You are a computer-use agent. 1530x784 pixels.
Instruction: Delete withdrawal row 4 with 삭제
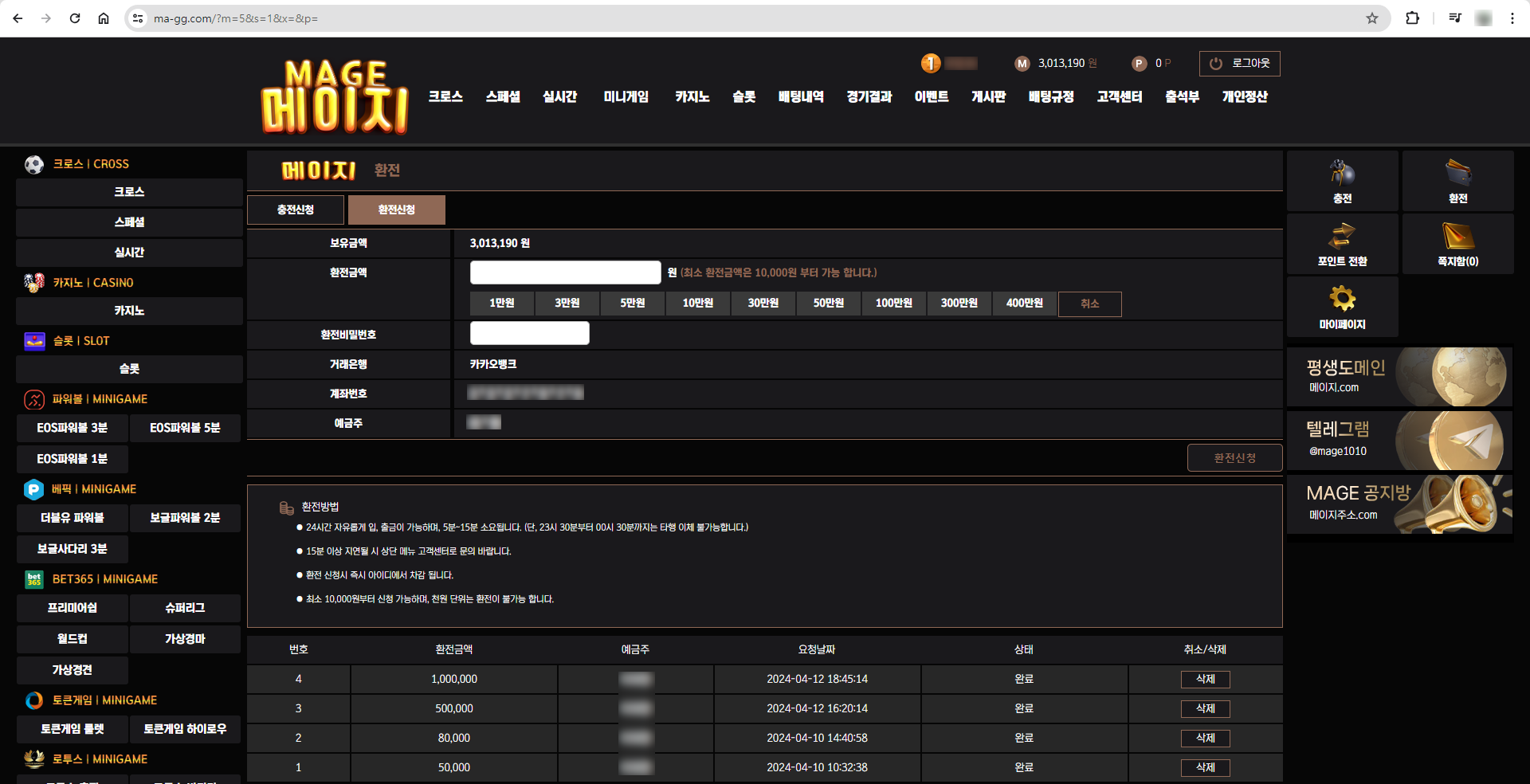[1206, 680]
